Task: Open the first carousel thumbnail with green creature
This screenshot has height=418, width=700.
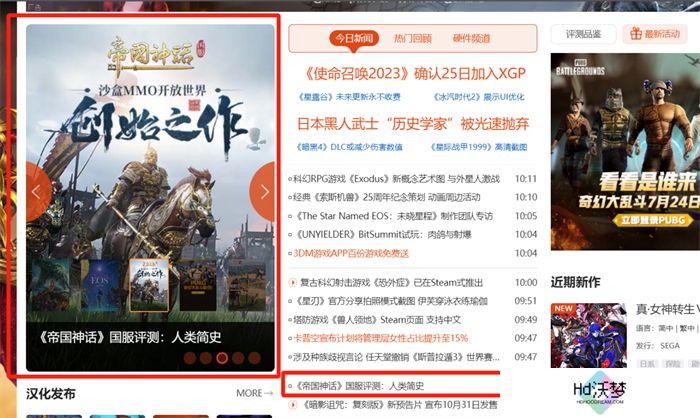Action: (50, 285)
